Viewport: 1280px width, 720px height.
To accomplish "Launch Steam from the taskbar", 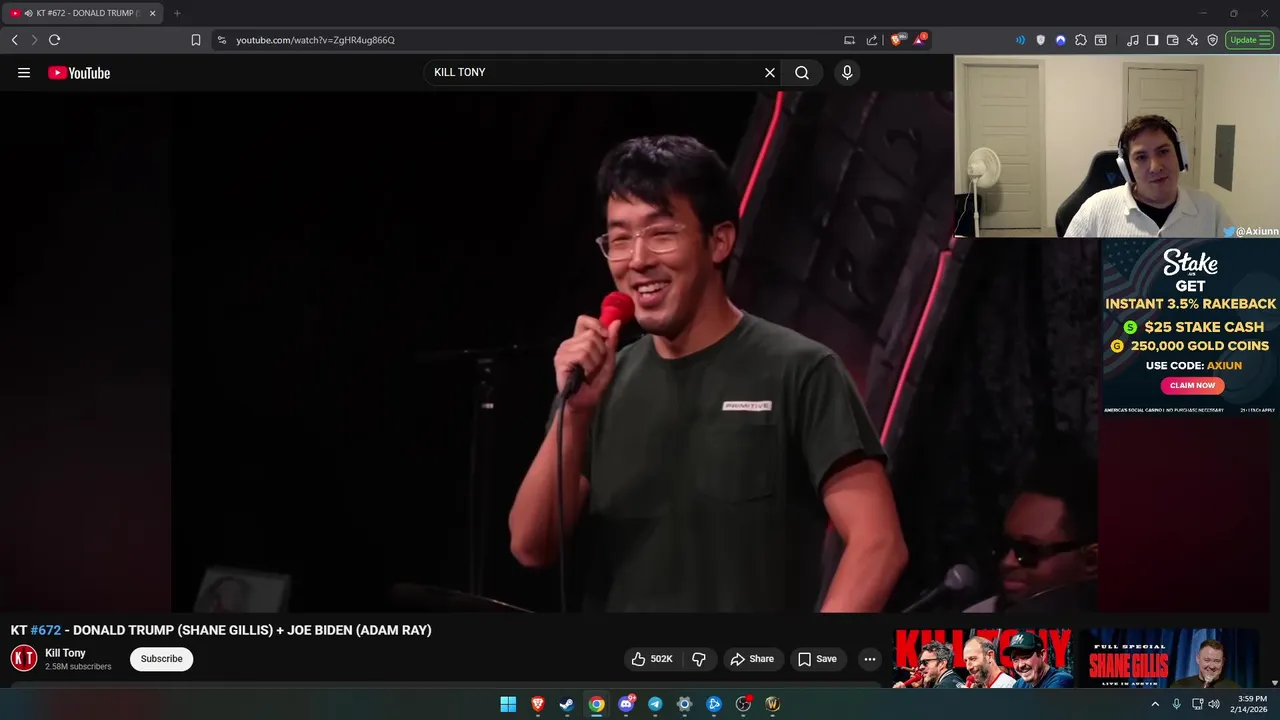I will (x=567, y=704).
